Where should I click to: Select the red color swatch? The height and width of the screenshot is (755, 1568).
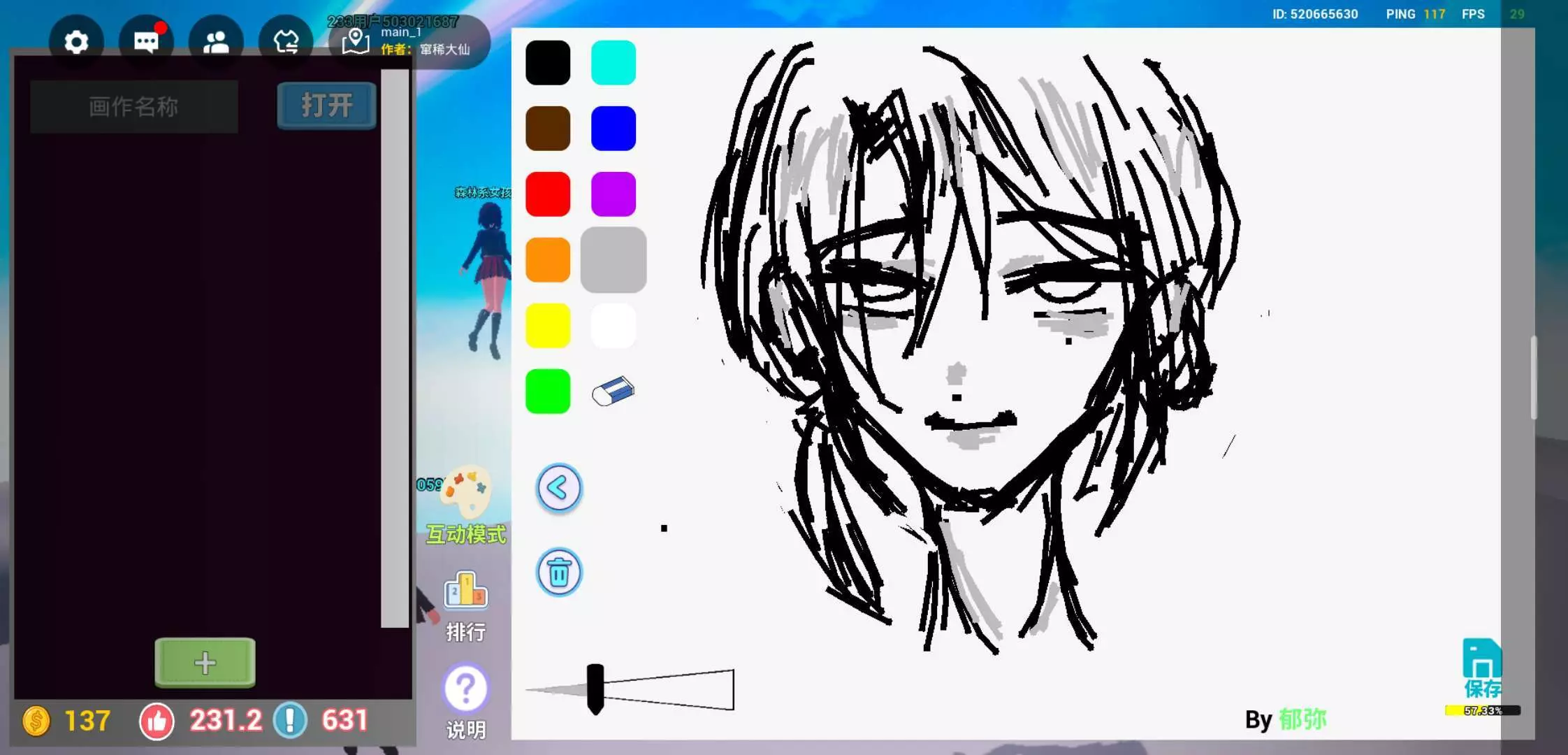pyautogui.click(x=548, y=194)
